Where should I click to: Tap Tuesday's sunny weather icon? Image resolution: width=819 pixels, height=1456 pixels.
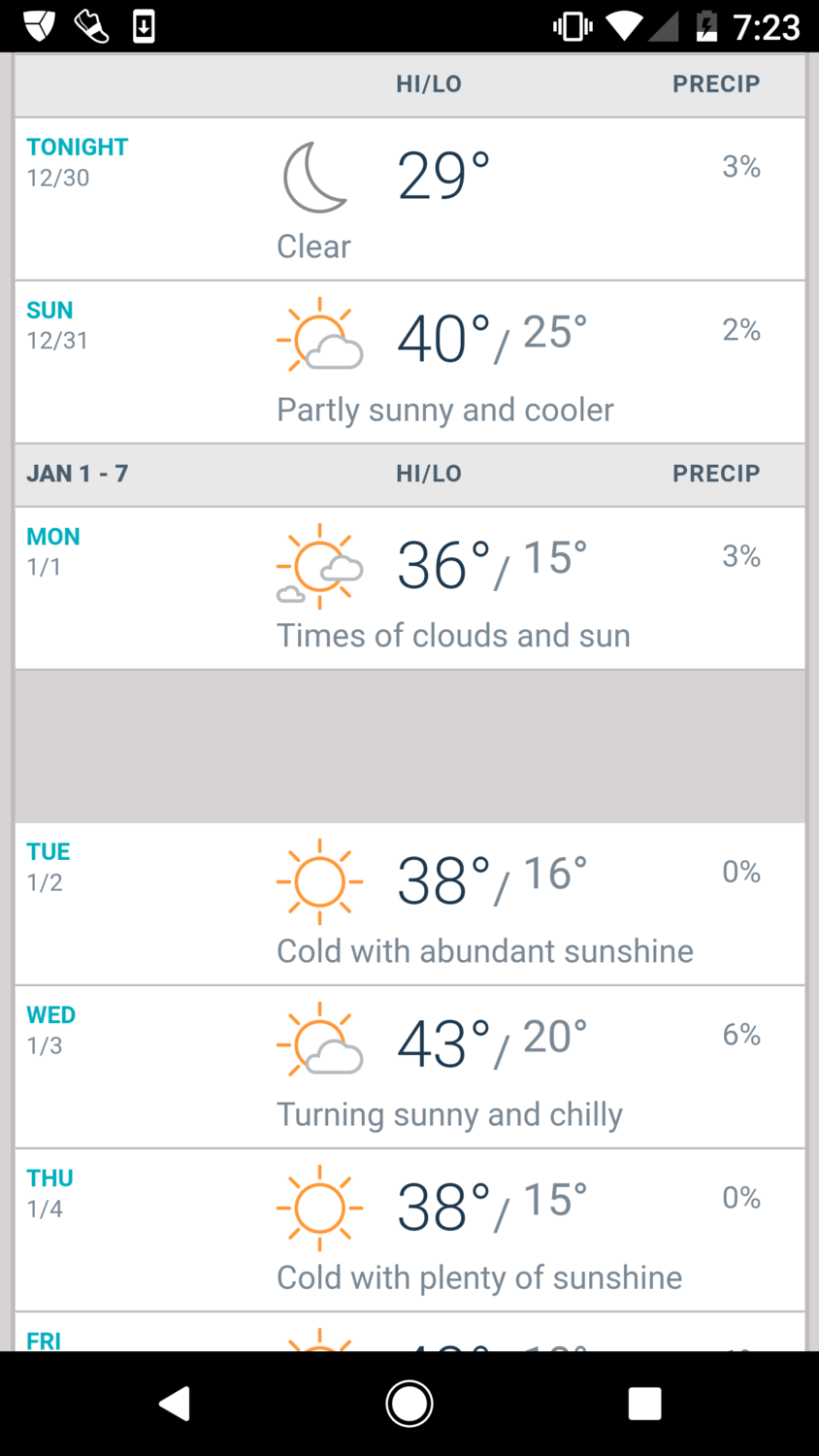[x=319, y=881]
